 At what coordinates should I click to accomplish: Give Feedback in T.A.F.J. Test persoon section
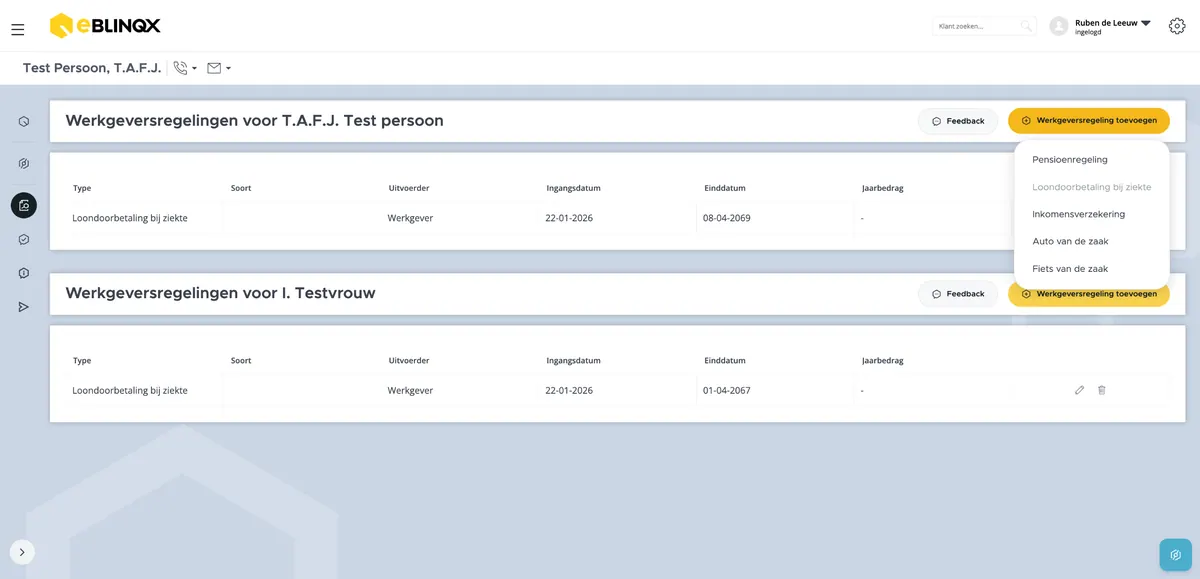tap(958, 121)
